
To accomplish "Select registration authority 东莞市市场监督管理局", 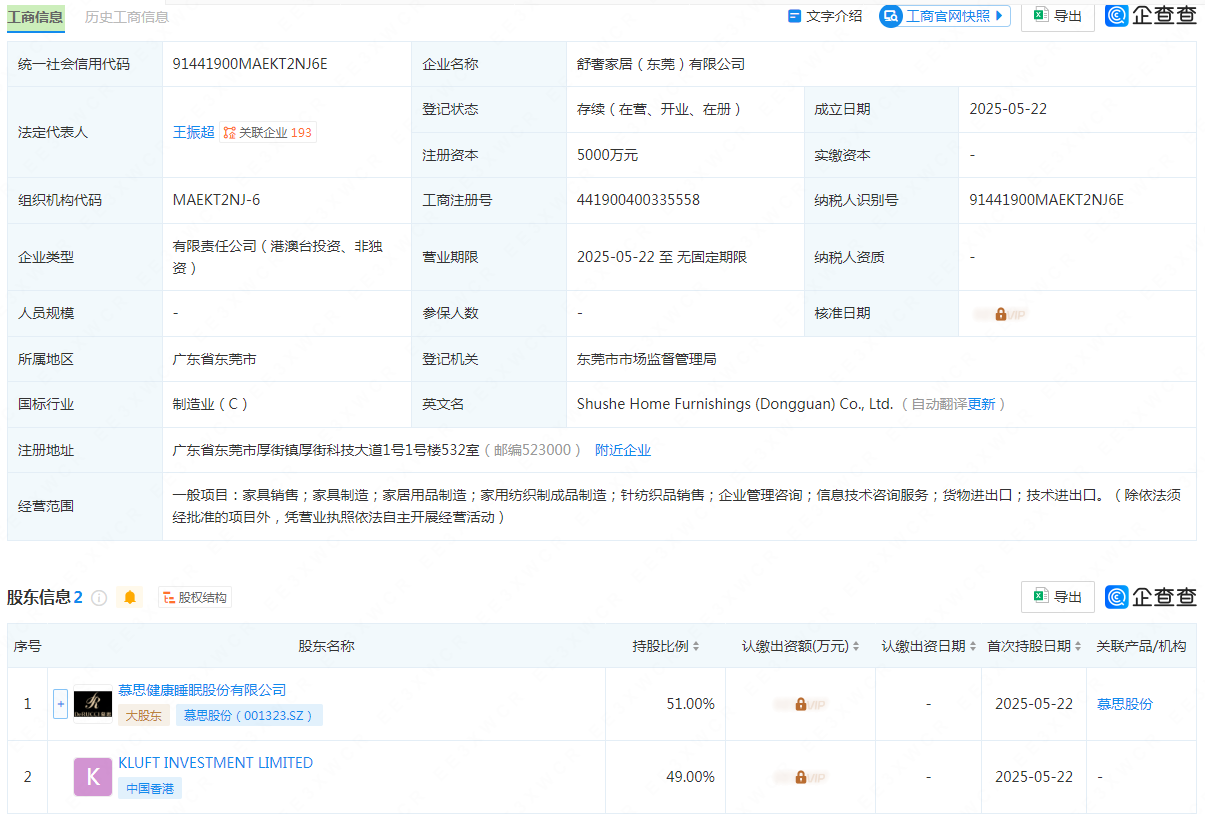I will 647,359.
